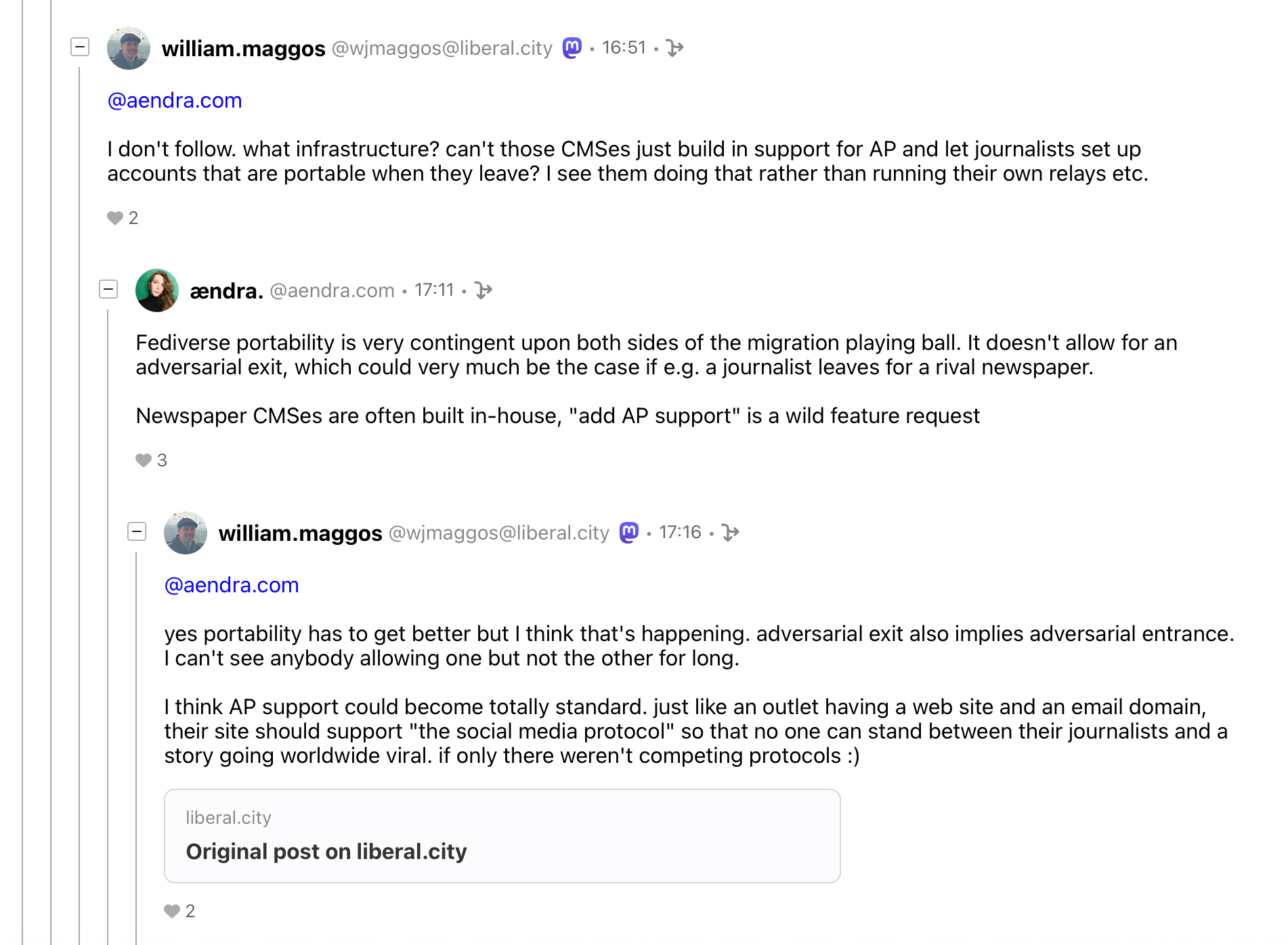Like the 16:51 post with 2 hearts
Viewport: 1288px width, 945px height.
115,218
